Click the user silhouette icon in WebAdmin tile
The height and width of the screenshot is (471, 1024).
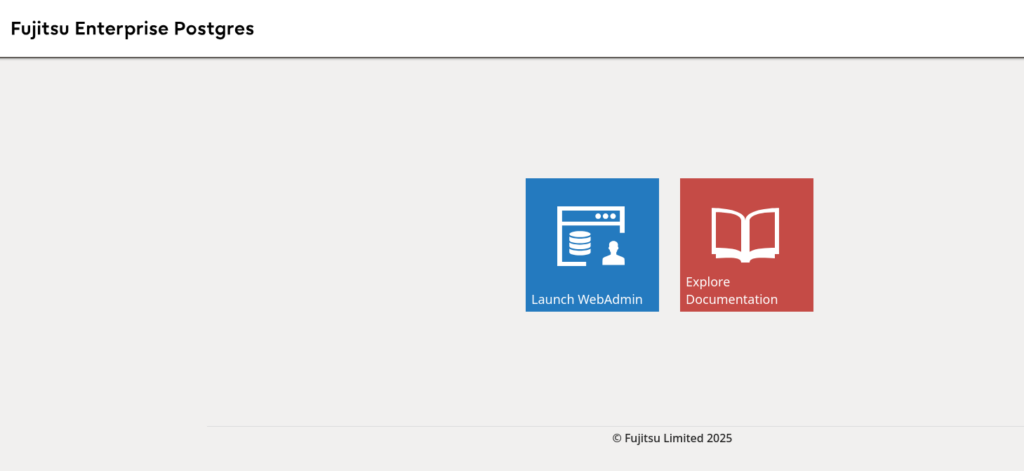(x=613, y=254)
